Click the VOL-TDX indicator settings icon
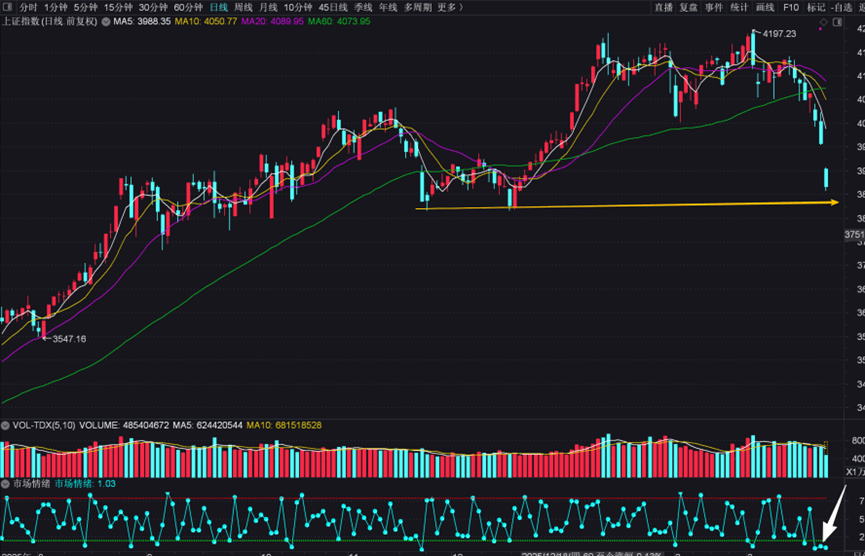 [x=6, y=425]
